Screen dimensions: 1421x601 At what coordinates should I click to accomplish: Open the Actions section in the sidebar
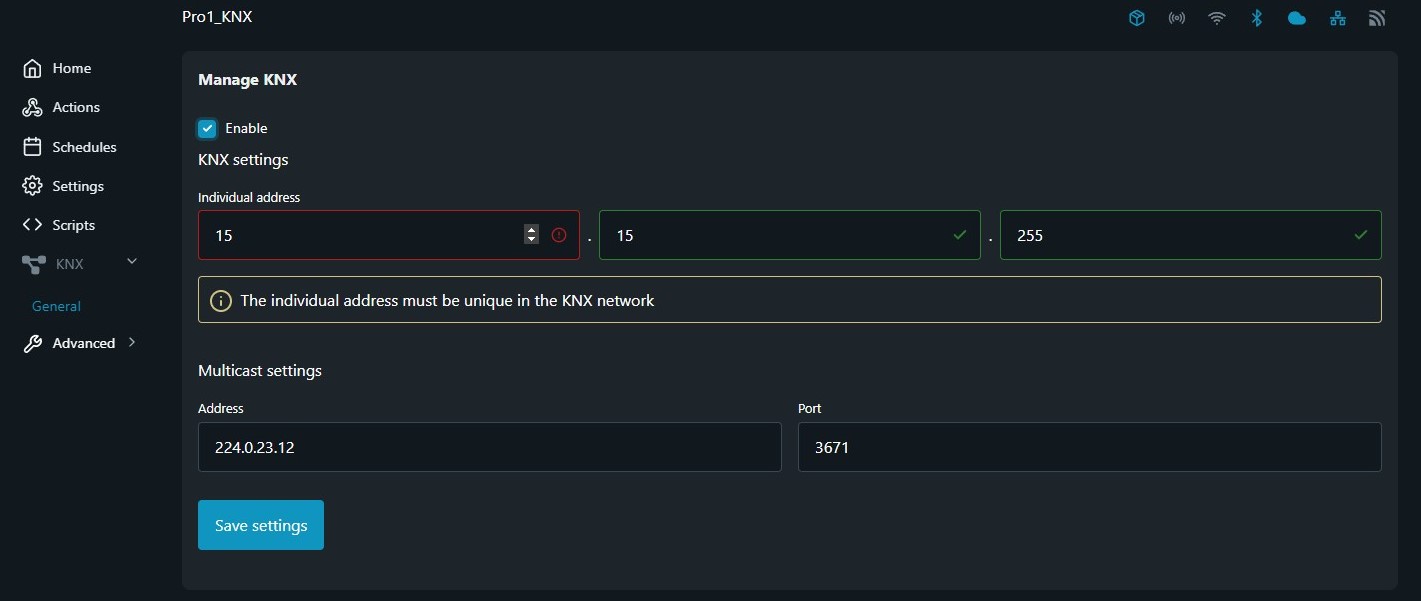click(75, 107)
